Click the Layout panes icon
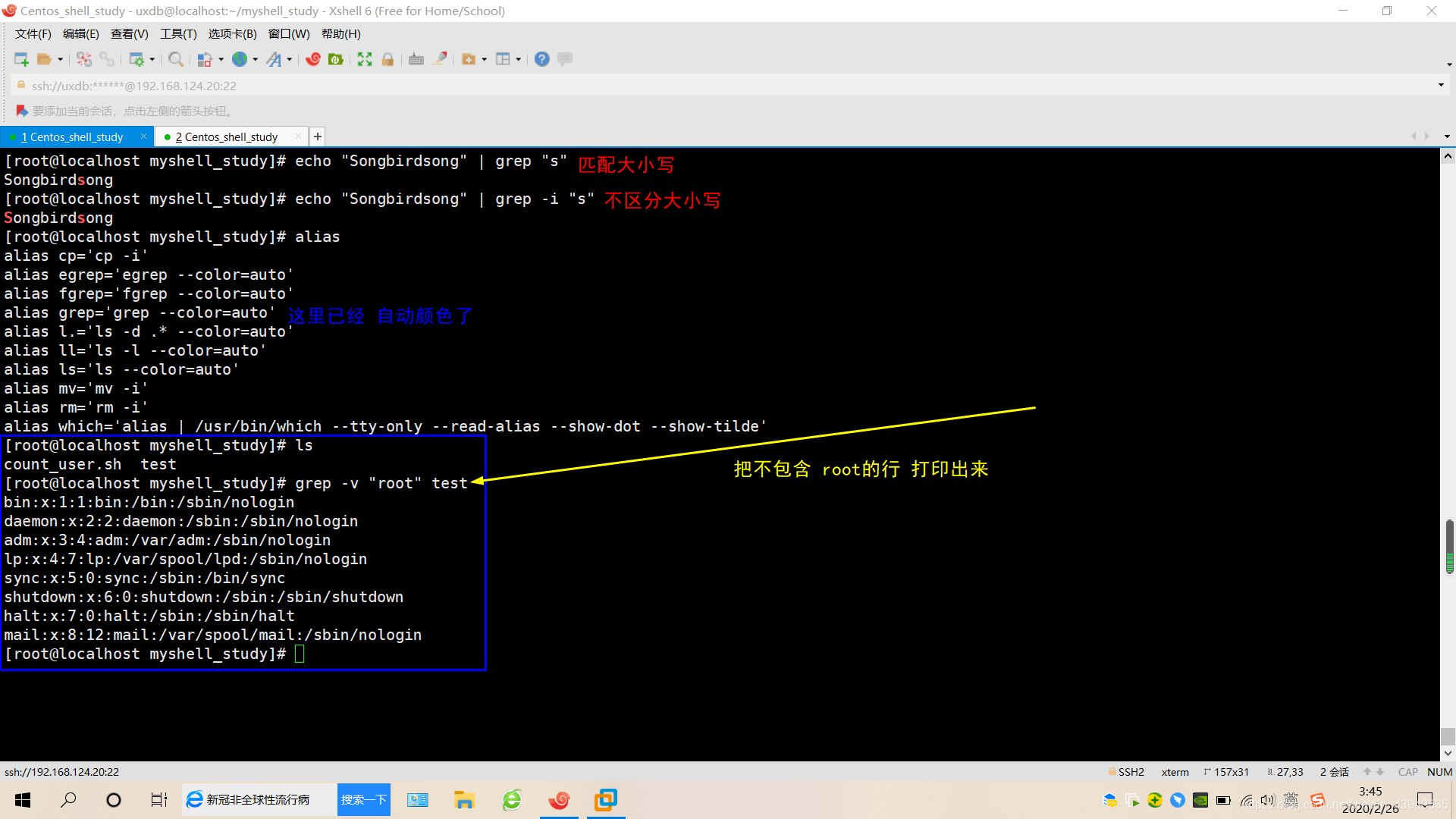Screen dimensions: 1456x819 pos(503,59)
